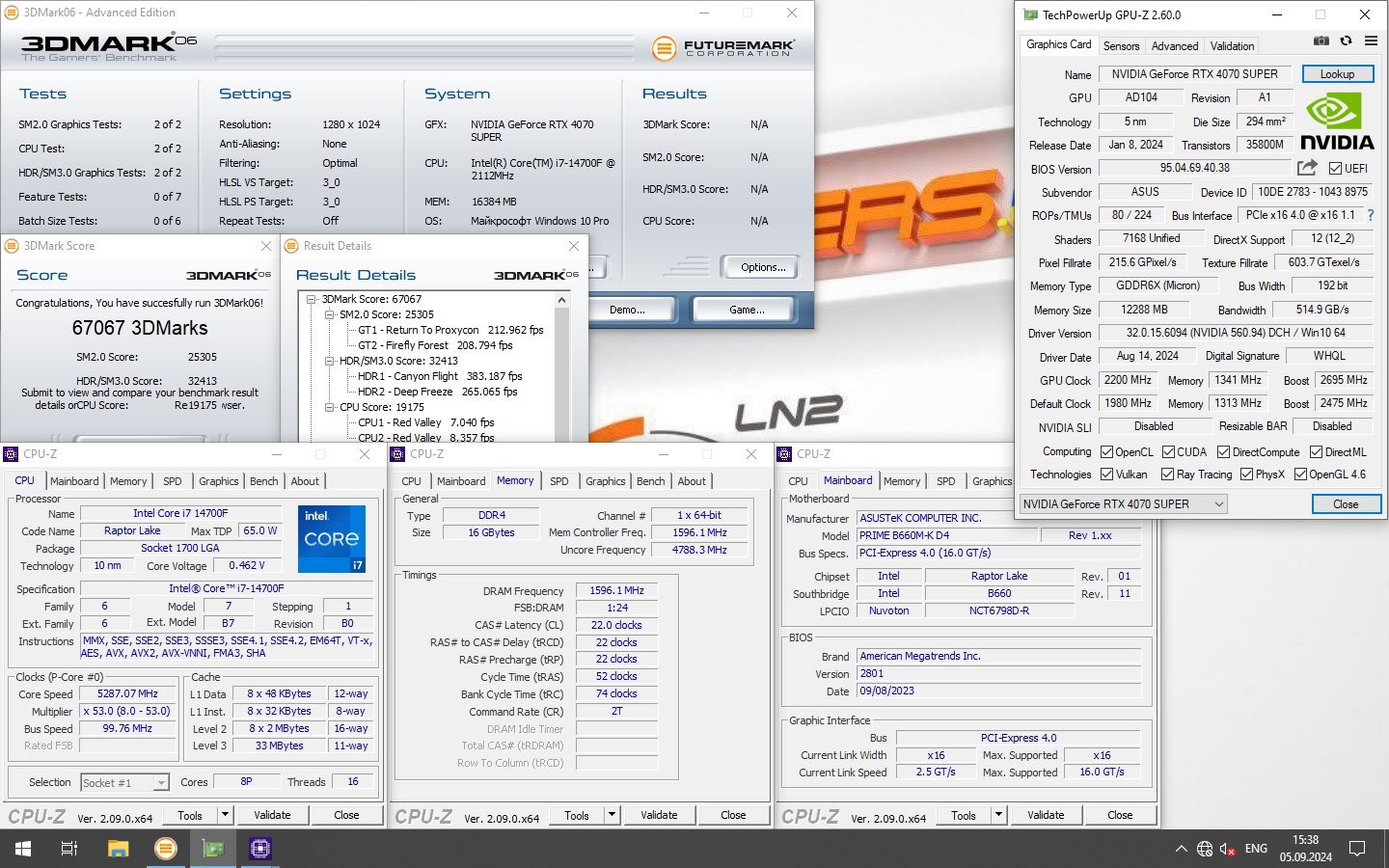Click the BIOS Version field 95.04.69.40.38
Viewport: 1389px width, 868px height.
(1194, 168)
